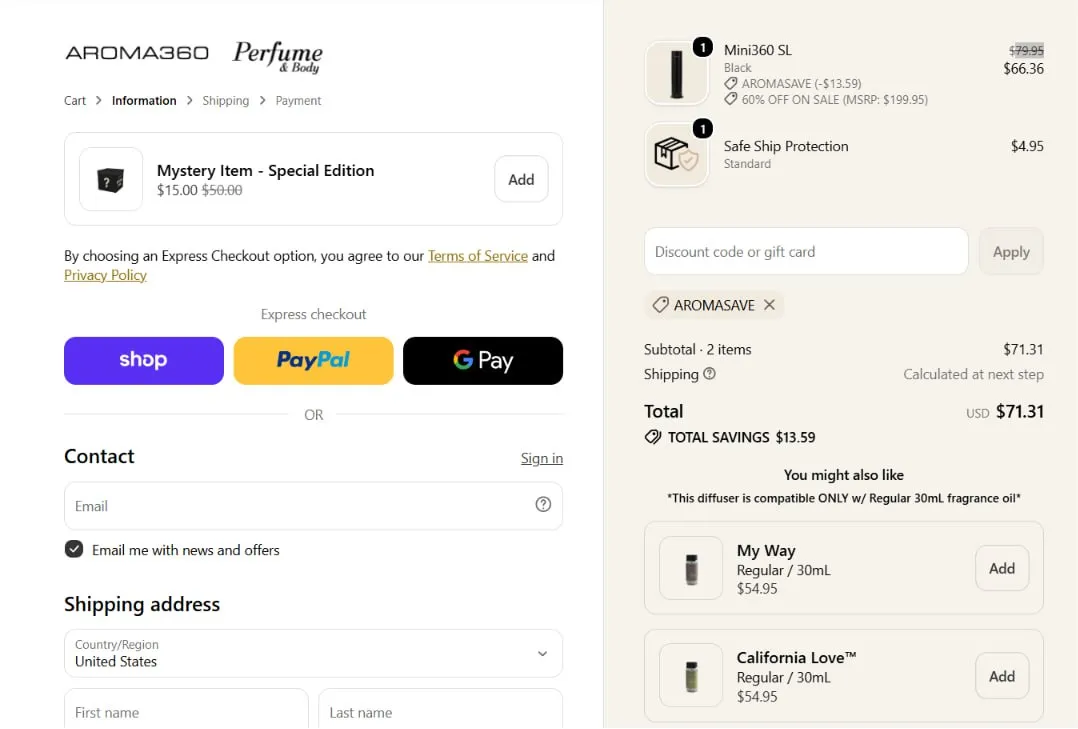Click the Safe Ship Protection package icon

pyautogui.click(x=676, y=154)
